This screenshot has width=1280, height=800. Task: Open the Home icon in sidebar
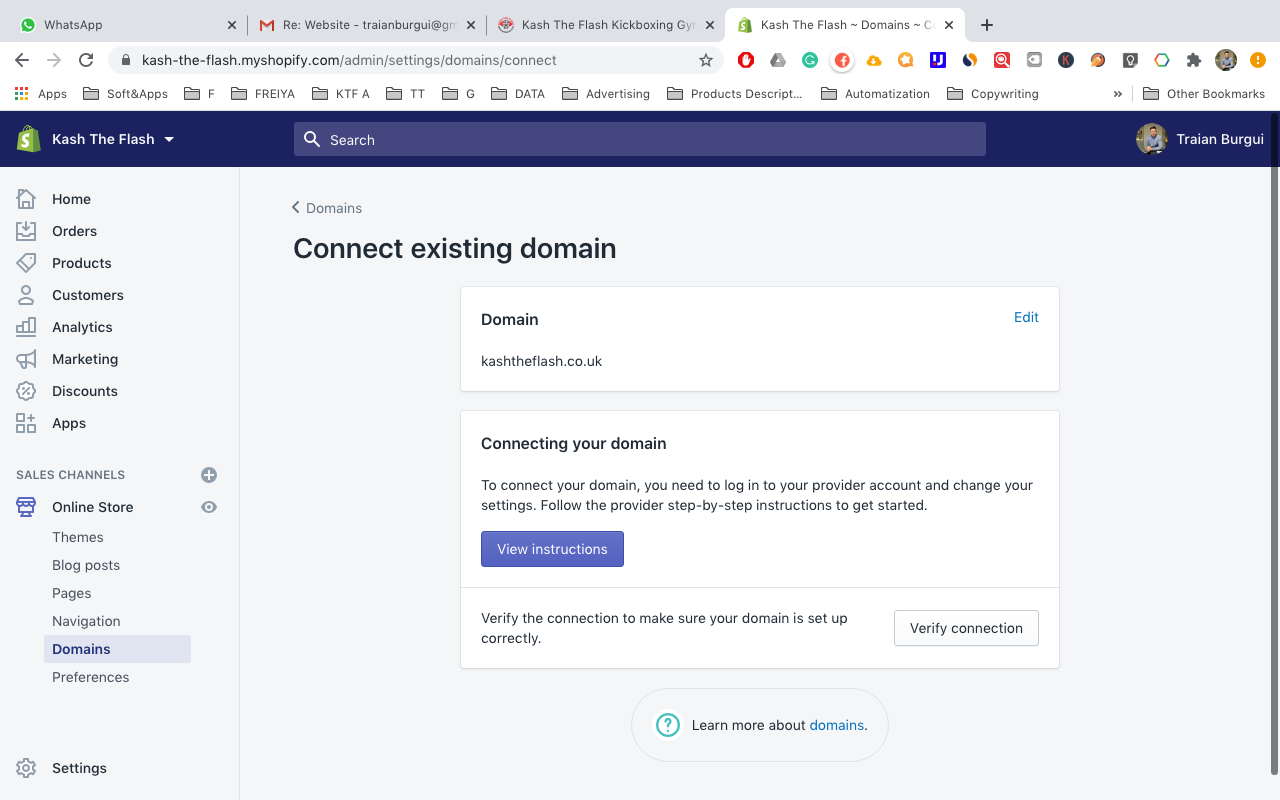pos(26,199)
